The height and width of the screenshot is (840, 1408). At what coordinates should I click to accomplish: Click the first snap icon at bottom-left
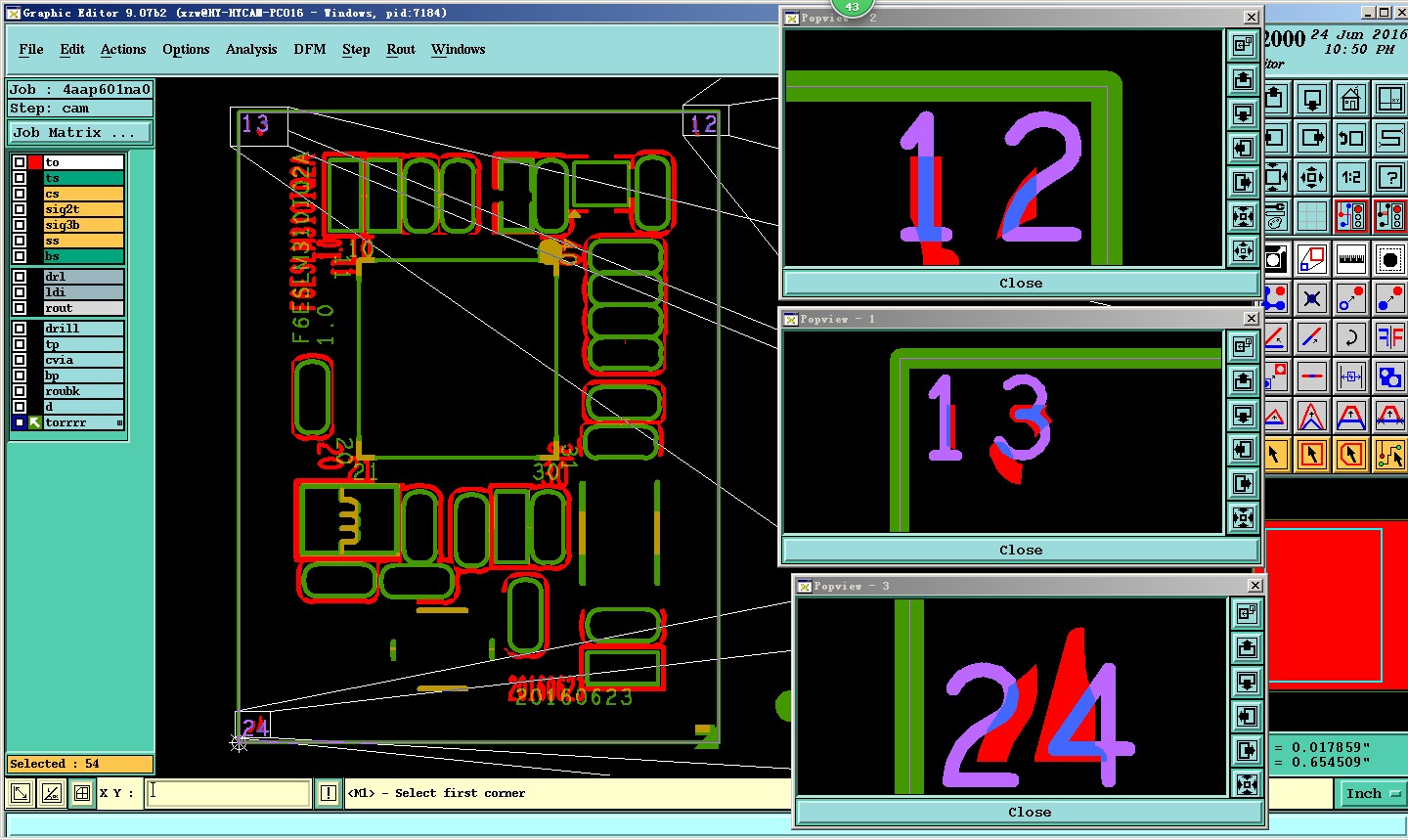21,793
